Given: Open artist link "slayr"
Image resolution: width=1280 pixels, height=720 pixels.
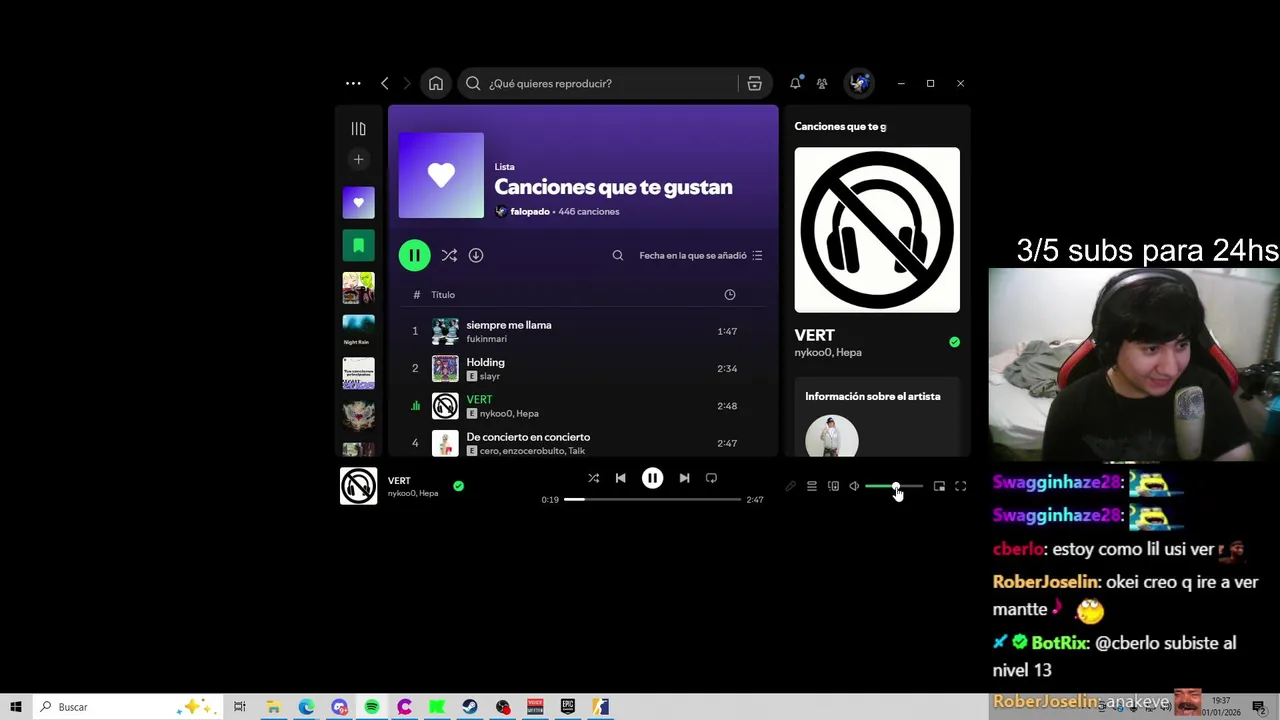Looking at the screenshot, I should (x=490, y=377).
